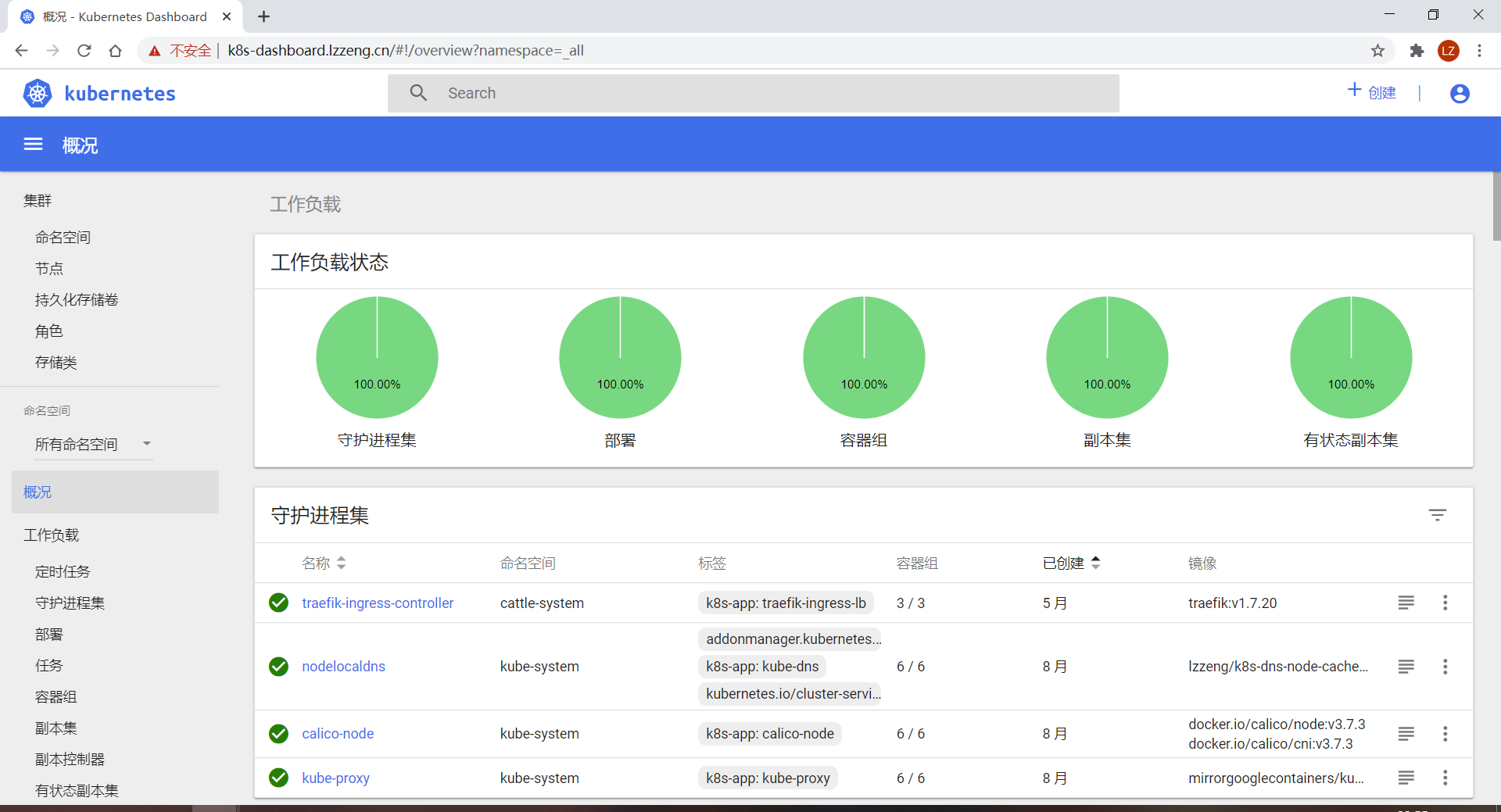Select 存储类 in sidebar
Image resolution: width=1501 pixels, height=812 pixels.
pyautogui.click(x=56, y=362)
